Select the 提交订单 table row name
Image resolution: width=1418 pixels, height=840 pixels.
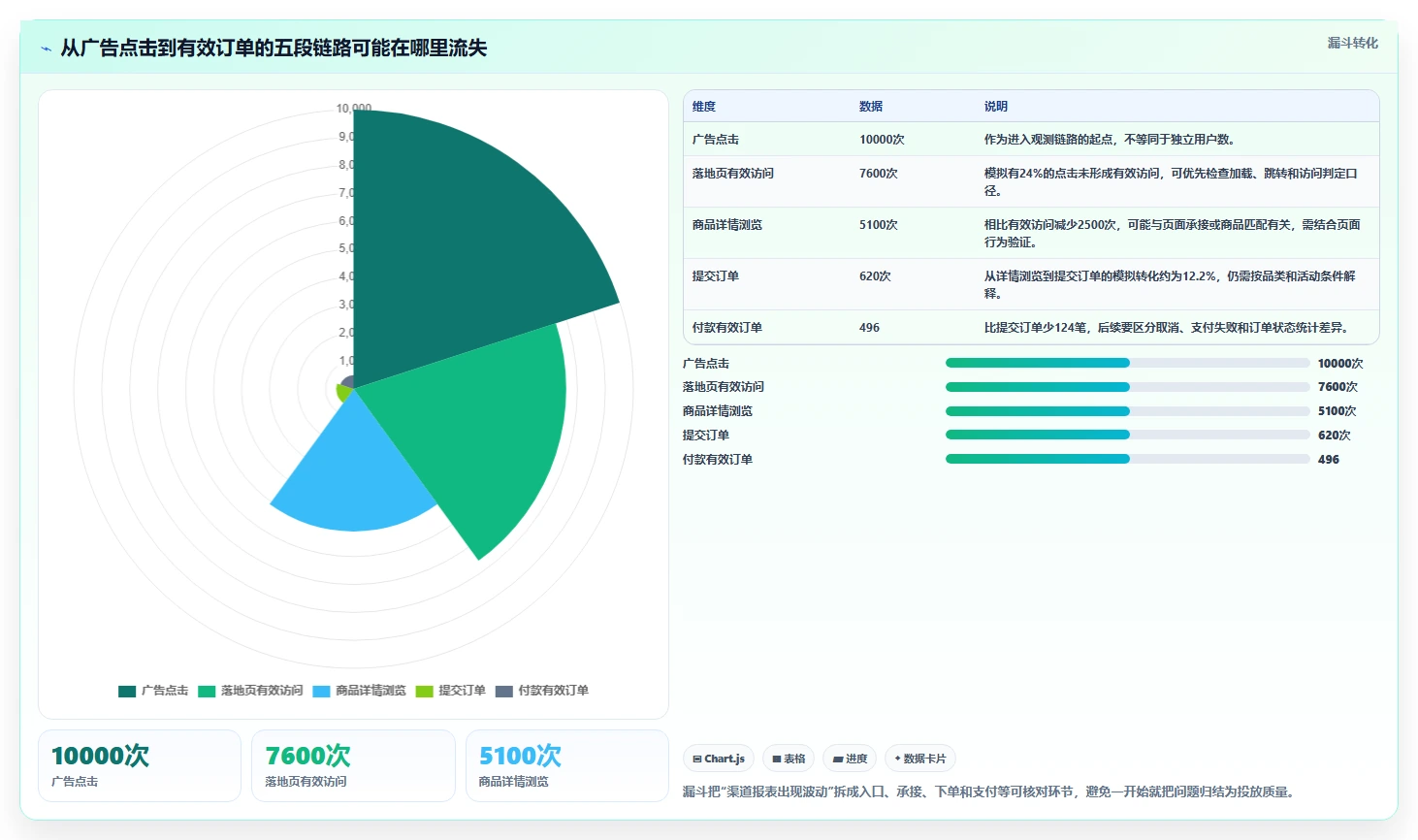point(716,276)
